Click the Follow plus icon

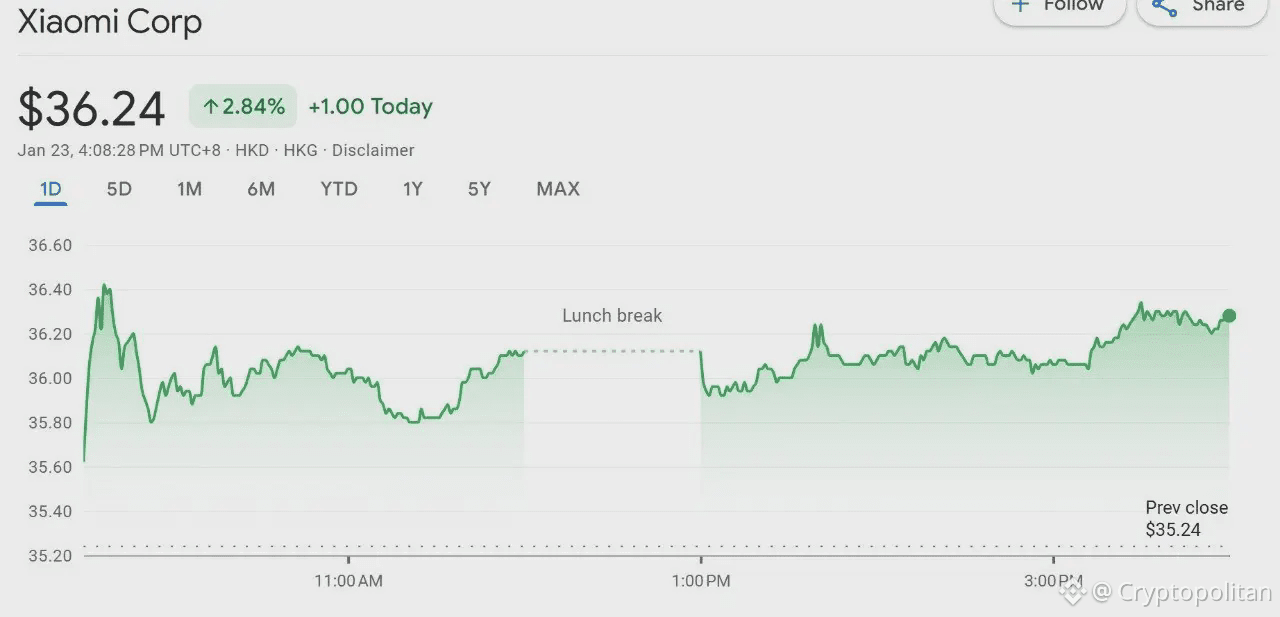(1022, 6)
